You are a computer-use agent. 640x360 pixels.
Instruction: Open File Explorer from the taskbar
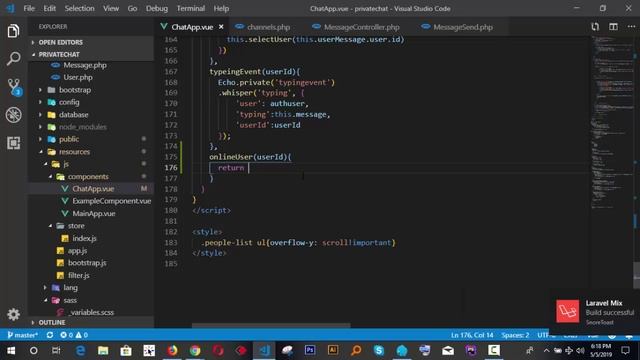pos(103,351)
